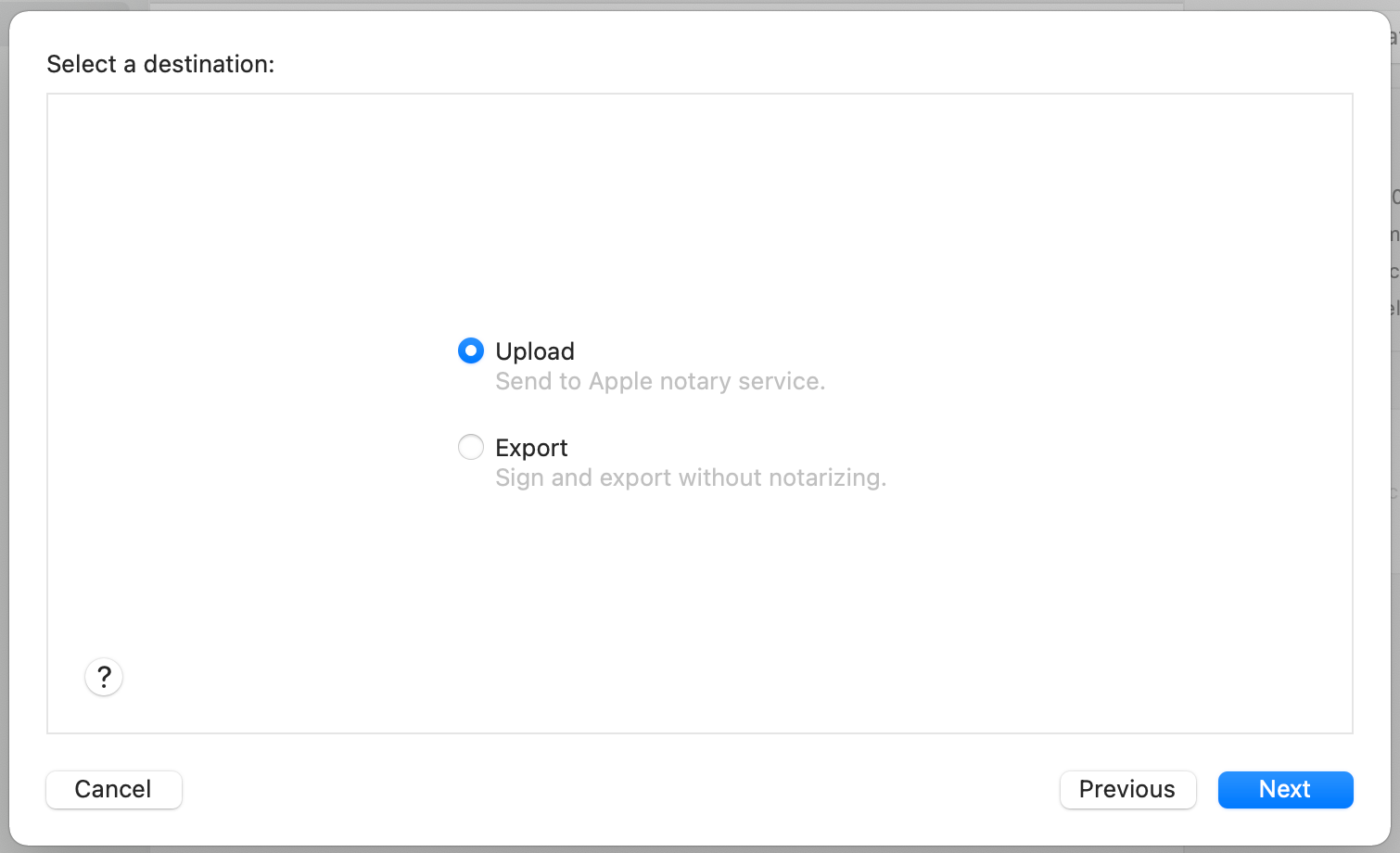Select the Export radio button
Viewport: 1400px width, 853px height.
pyautogui.click(x=471, y=447)
